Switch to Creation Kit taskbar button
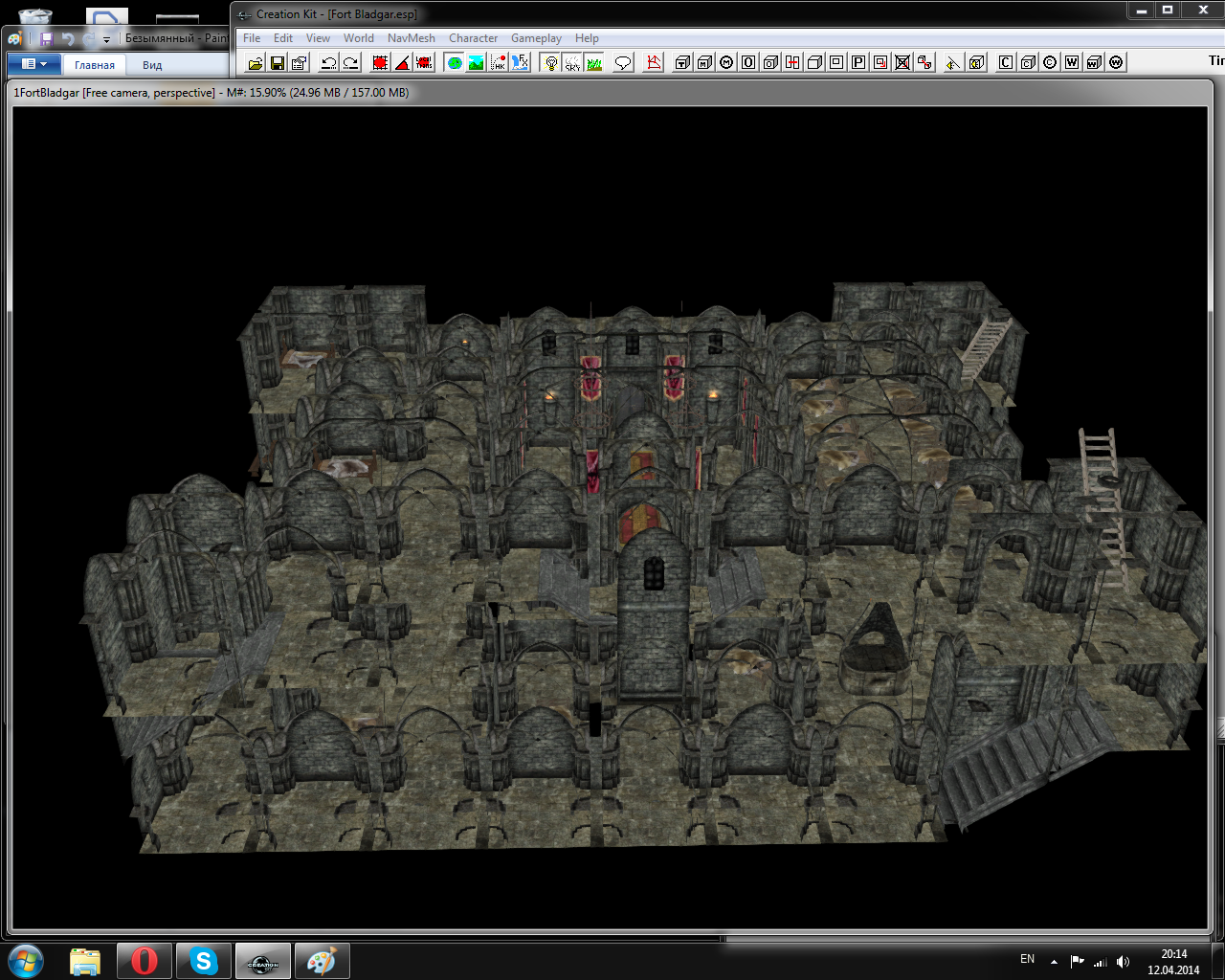This screenshot has height=980, width=1225. click(x=262, y=961)
